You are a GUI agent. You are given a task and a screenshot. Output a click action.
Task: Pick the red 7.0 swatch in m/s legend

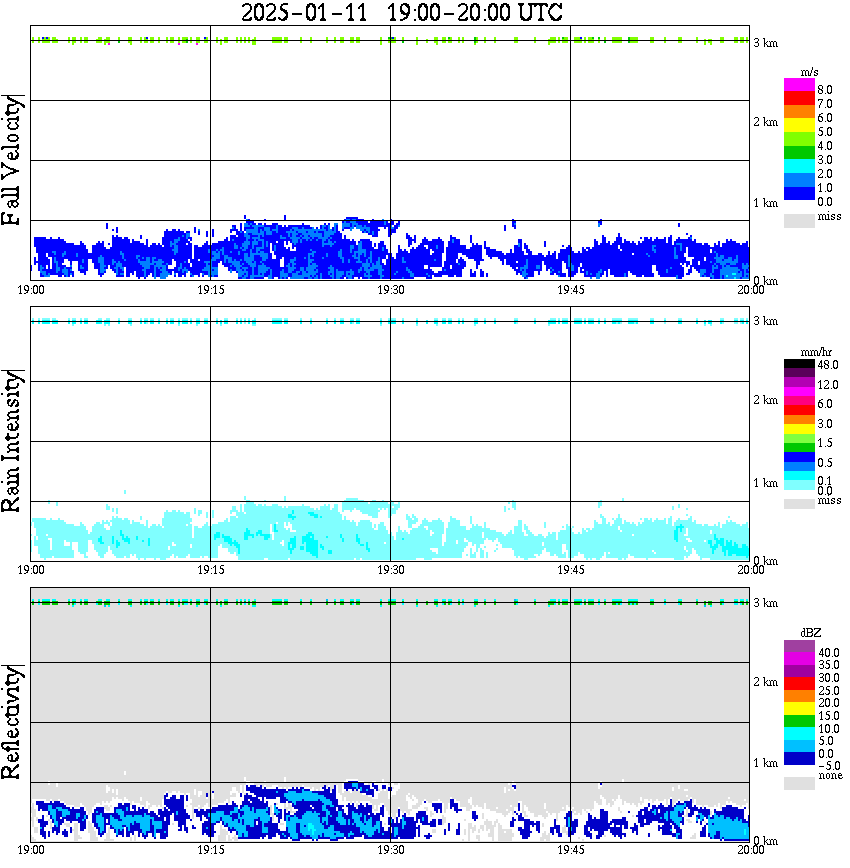click(x=799, y=99)
